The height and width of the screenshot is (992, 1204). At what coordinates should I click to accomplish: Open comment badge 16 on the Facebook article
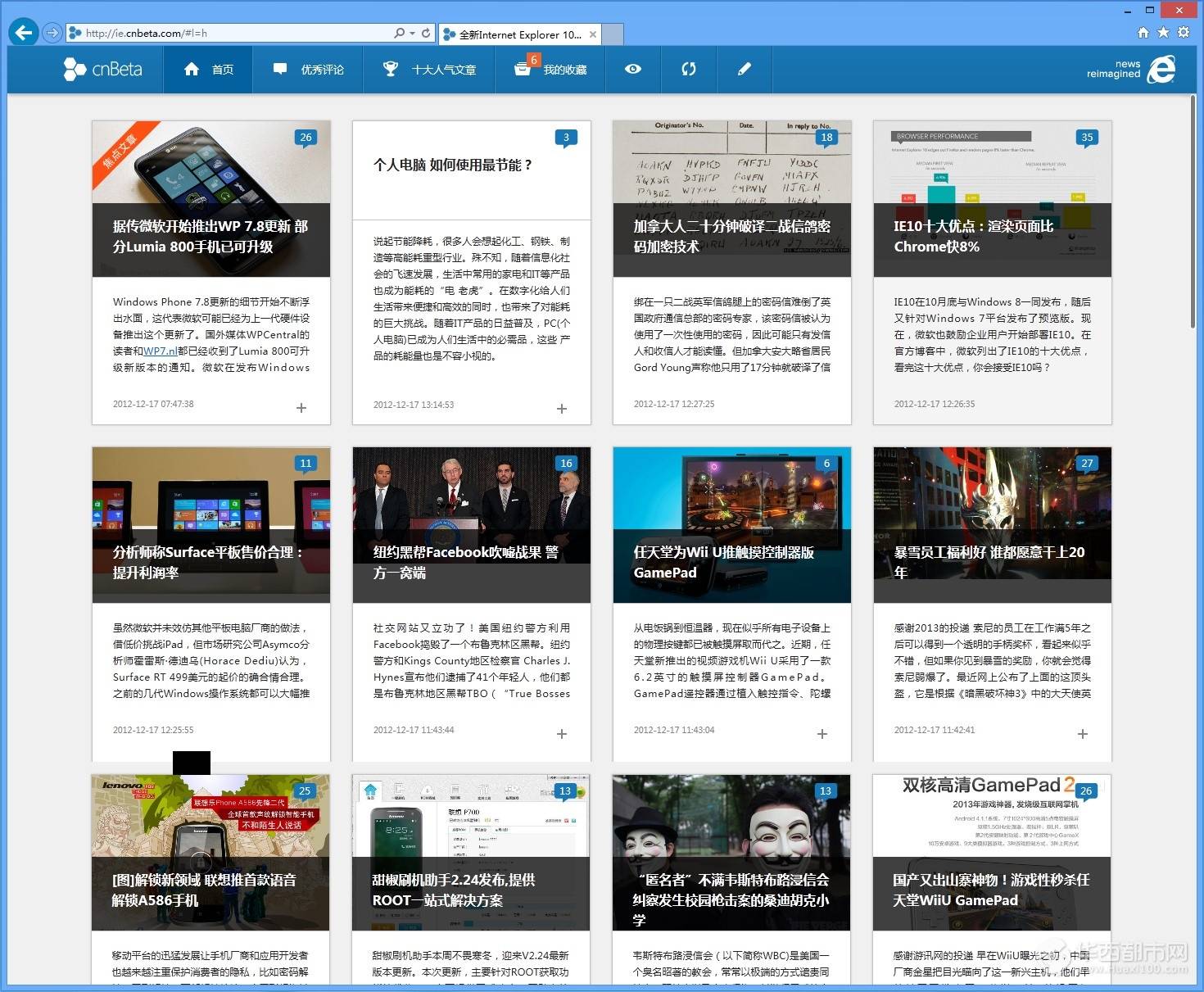566,464
